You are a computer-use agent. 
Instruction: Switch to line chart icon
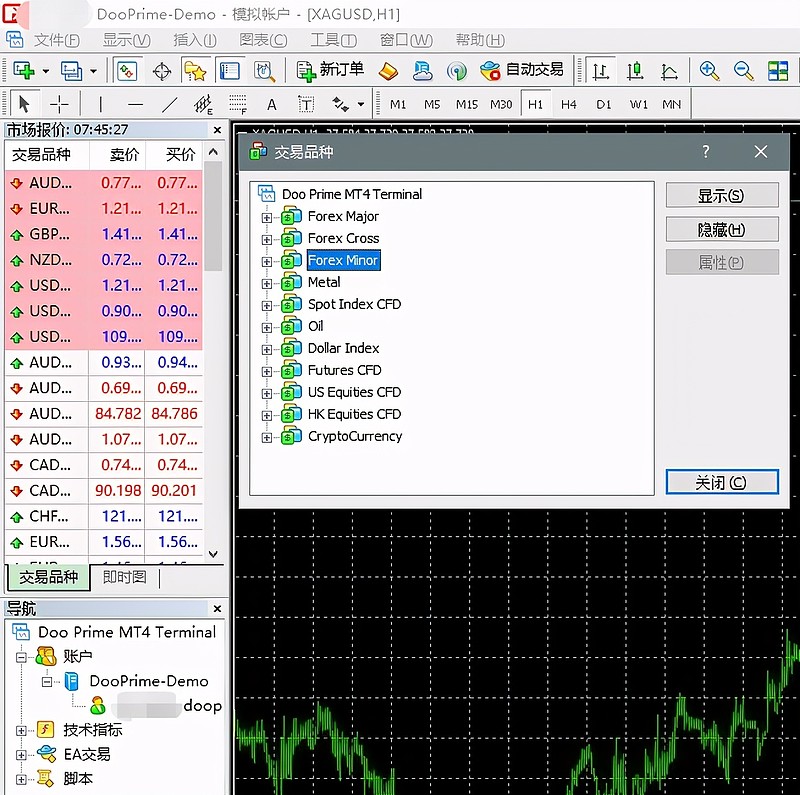tap(669, 71)
